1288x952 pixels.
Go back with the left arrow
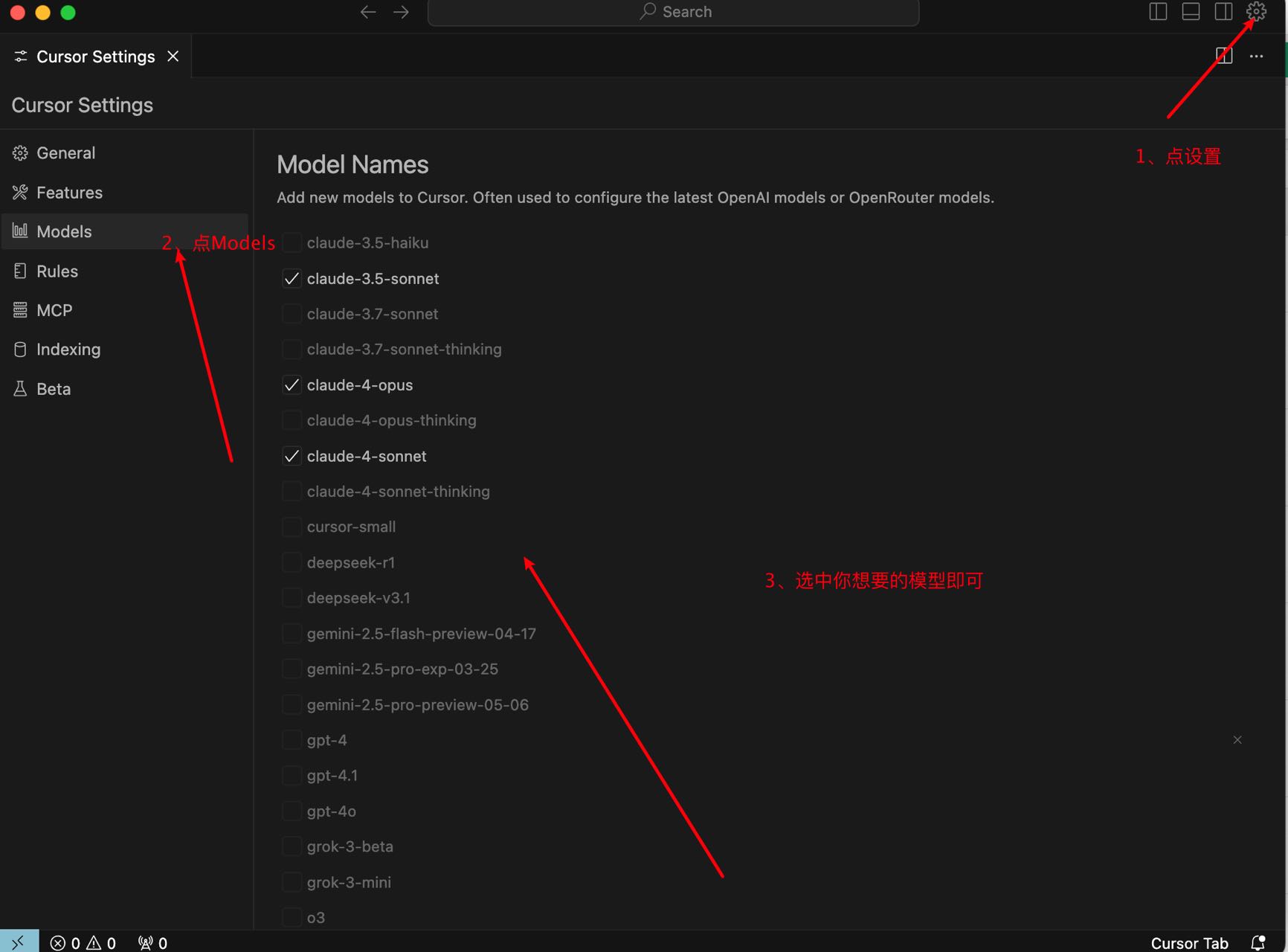click(x=368, y=12)
